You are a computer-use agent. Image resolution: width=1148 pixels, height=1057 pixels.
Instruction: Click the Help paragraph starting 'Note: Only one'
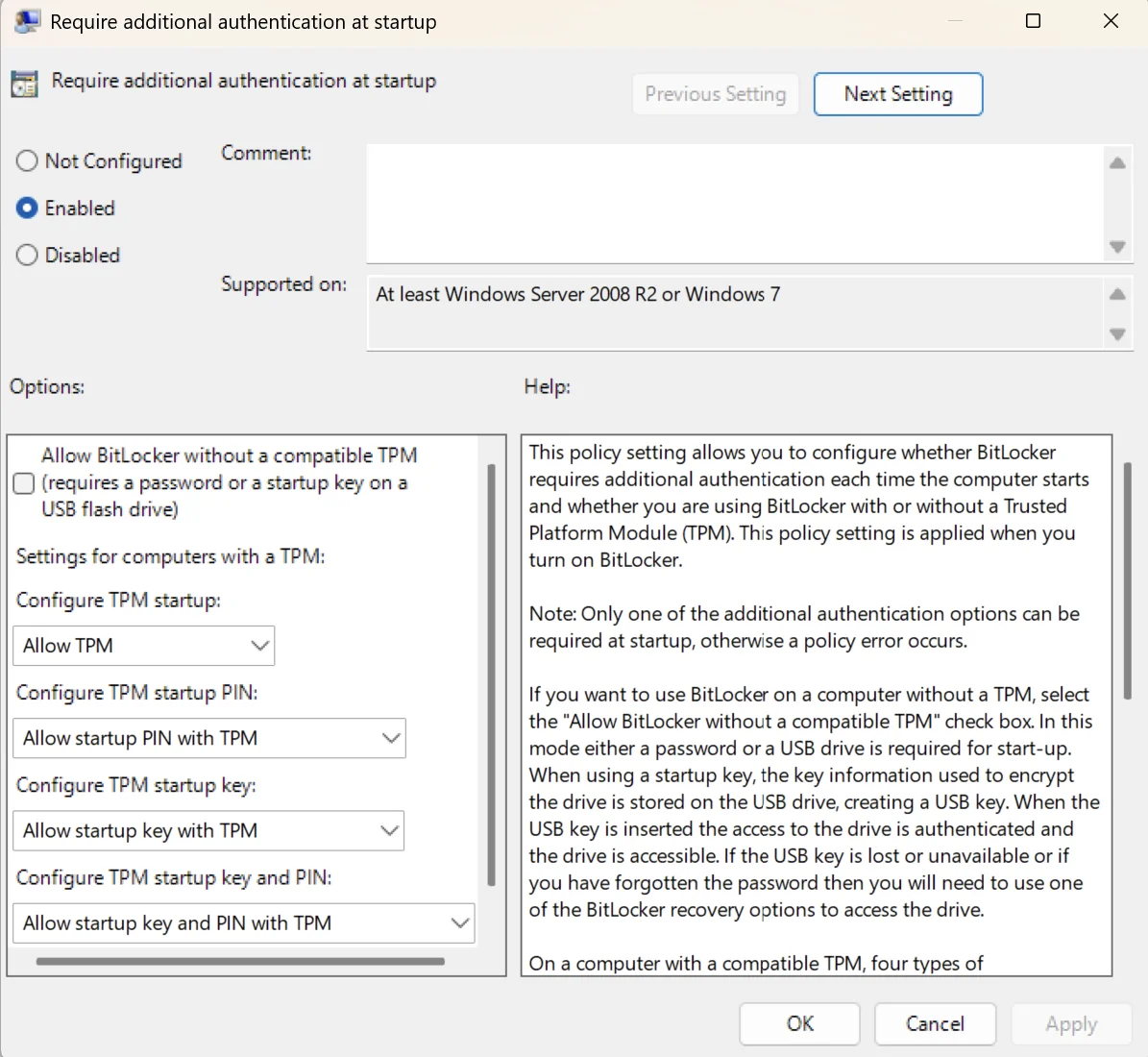pos(804,627)
